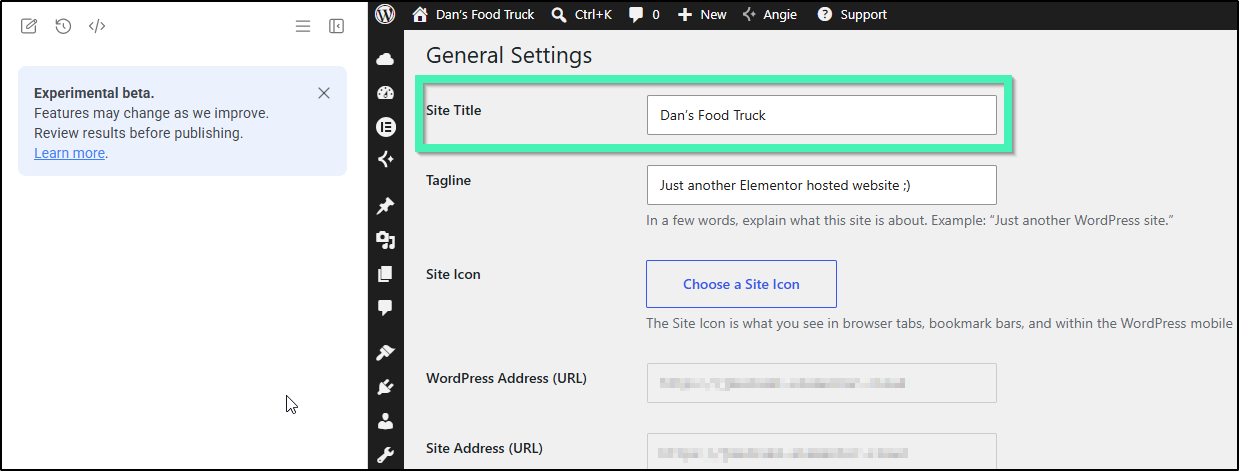
Task: Open the Support menu item
Action: [x=852, y=14]
